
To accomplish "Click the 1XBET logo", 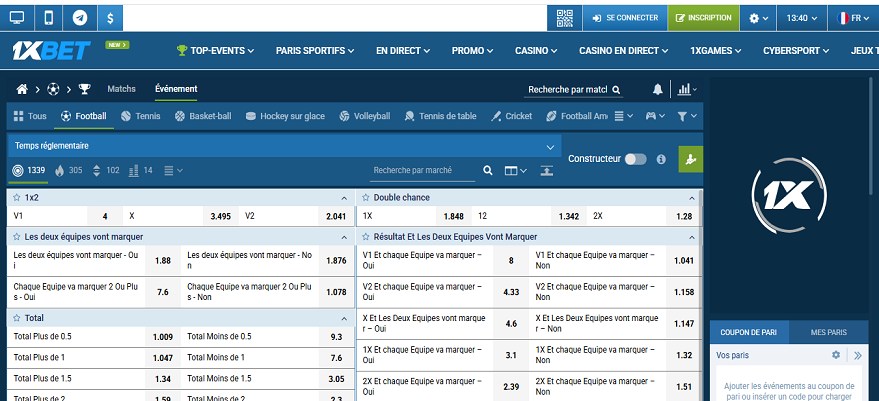I will coord(52,50).
